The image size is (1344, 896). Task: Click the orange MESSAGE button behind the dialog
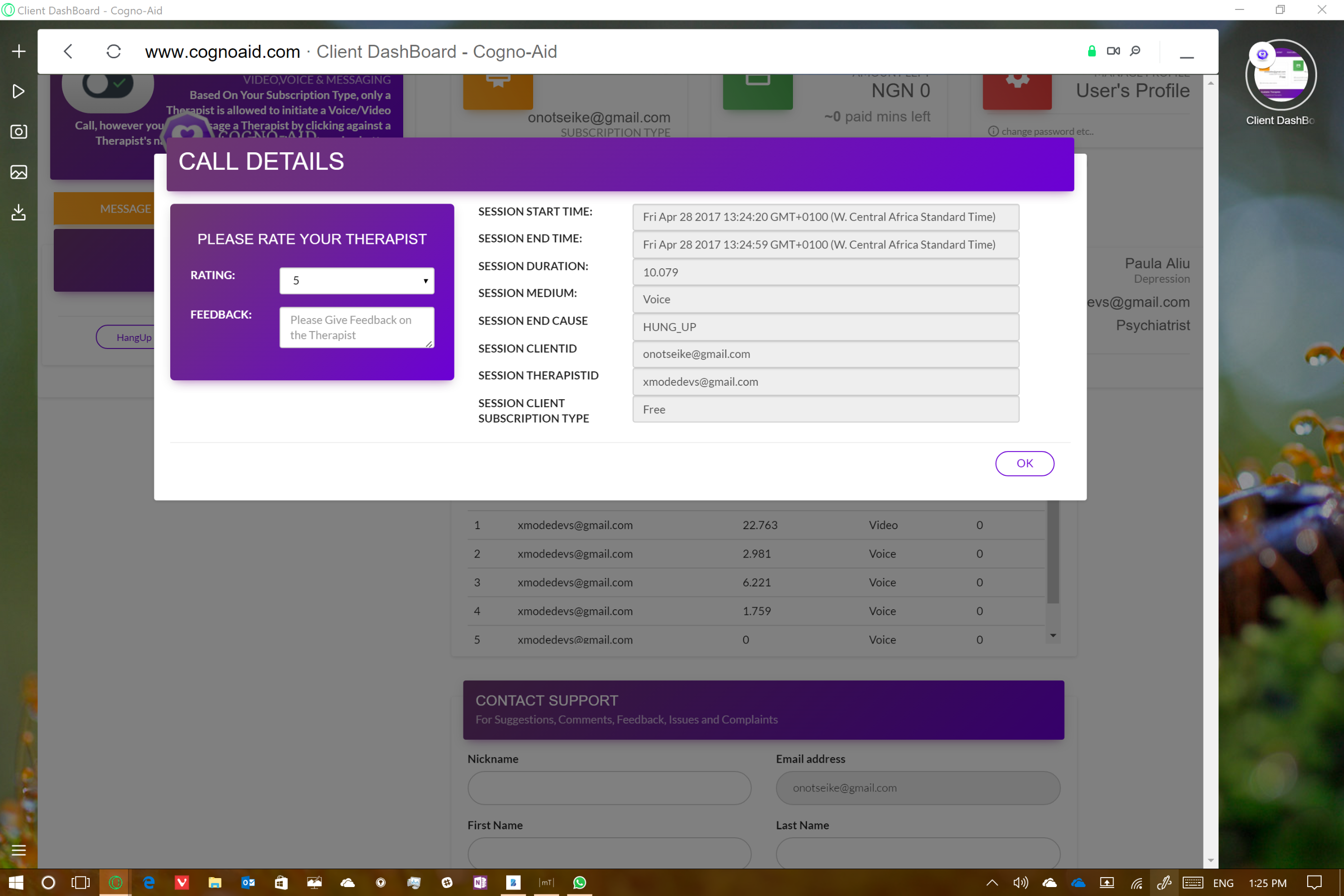pyautogui.click(x=105, y=209)
